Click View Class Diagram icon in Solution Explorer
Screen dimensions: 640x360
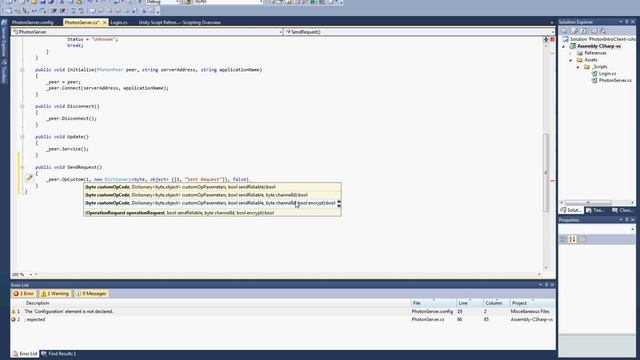602,31
